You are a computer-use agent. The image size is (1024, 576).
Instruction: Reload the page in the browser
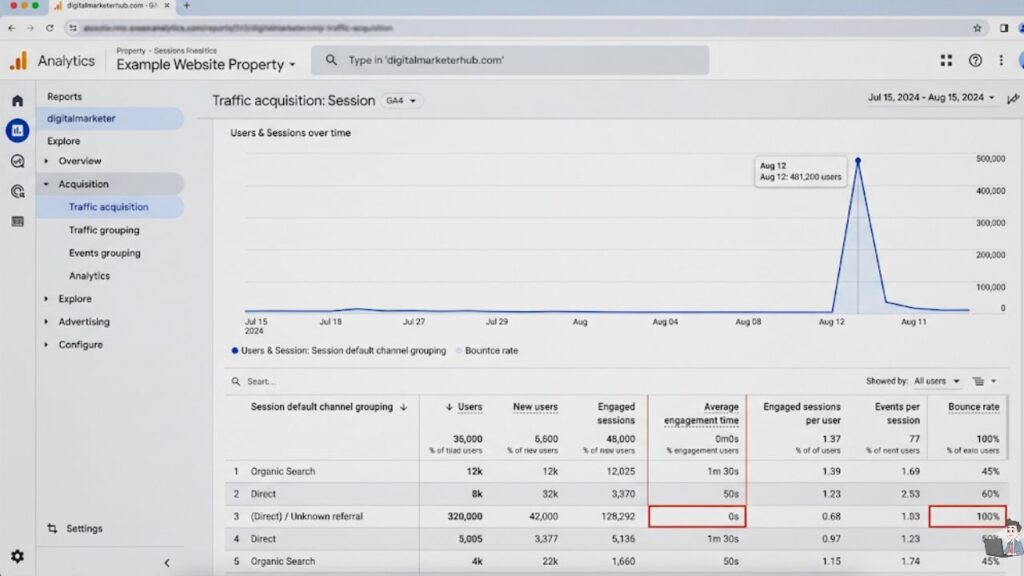pyautogui.click(x=50, y=28)
